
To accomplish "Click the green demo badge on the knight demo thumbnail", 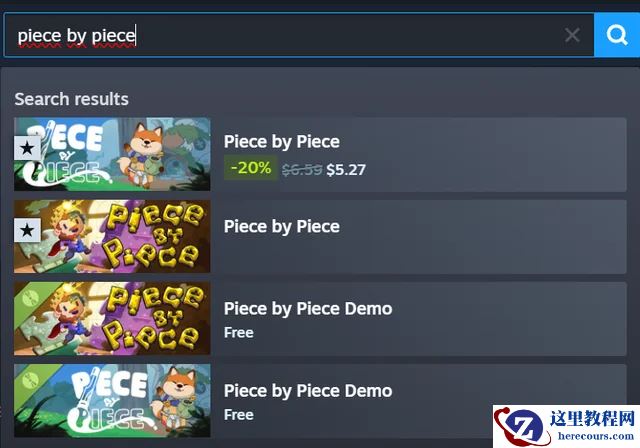I will (31, 298).
